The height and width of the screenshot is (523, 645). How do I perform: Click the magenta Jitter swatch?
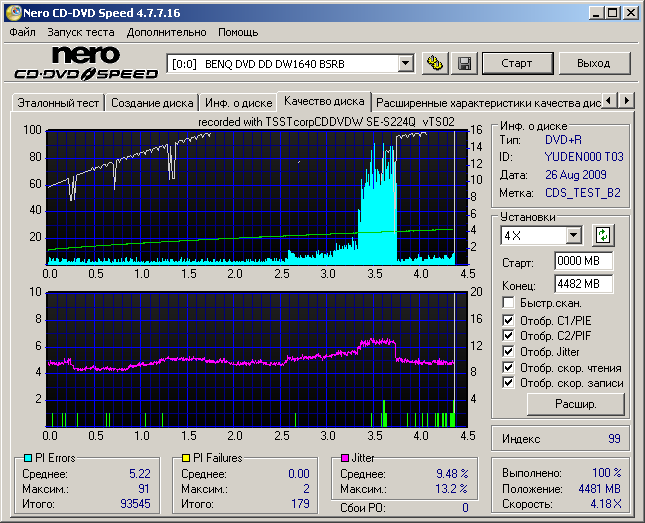[x=345, y=458]
